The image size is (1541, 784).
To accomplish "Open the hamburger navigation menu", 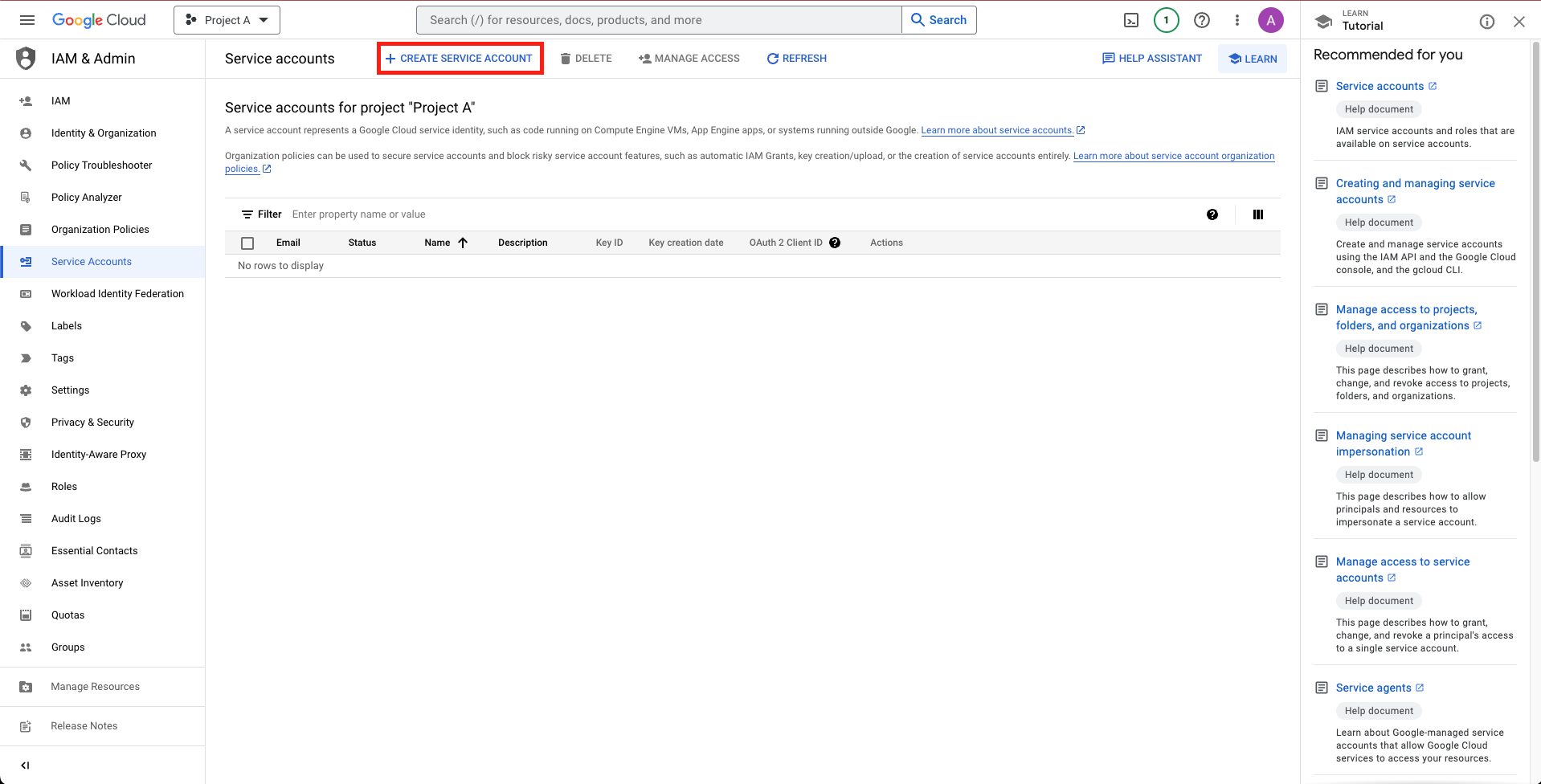I will [x=27, y=20].
